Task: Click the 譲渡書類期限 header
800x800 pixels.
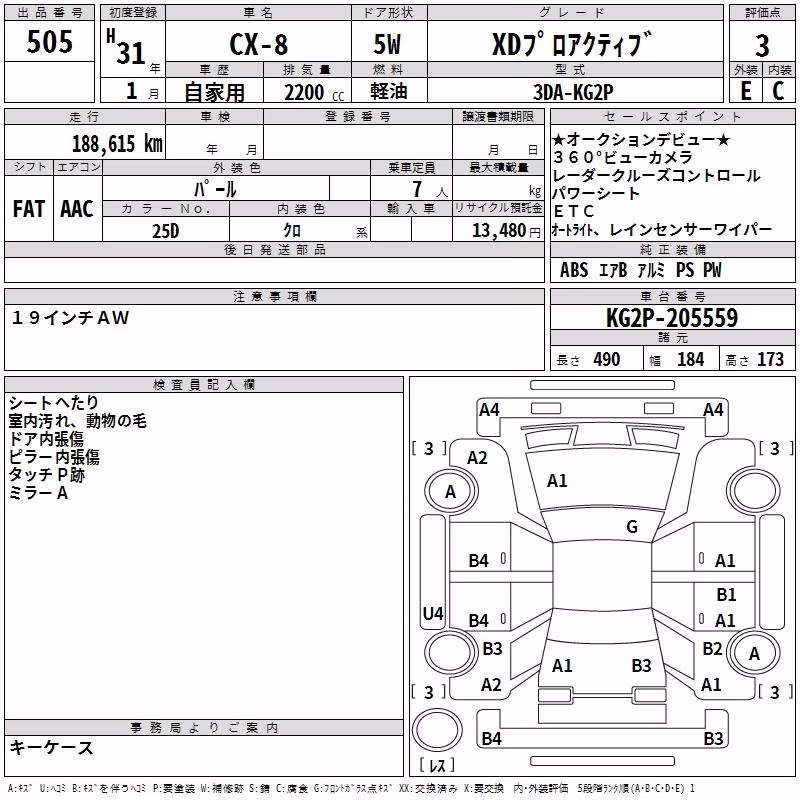Action: [x=498, y=116]
